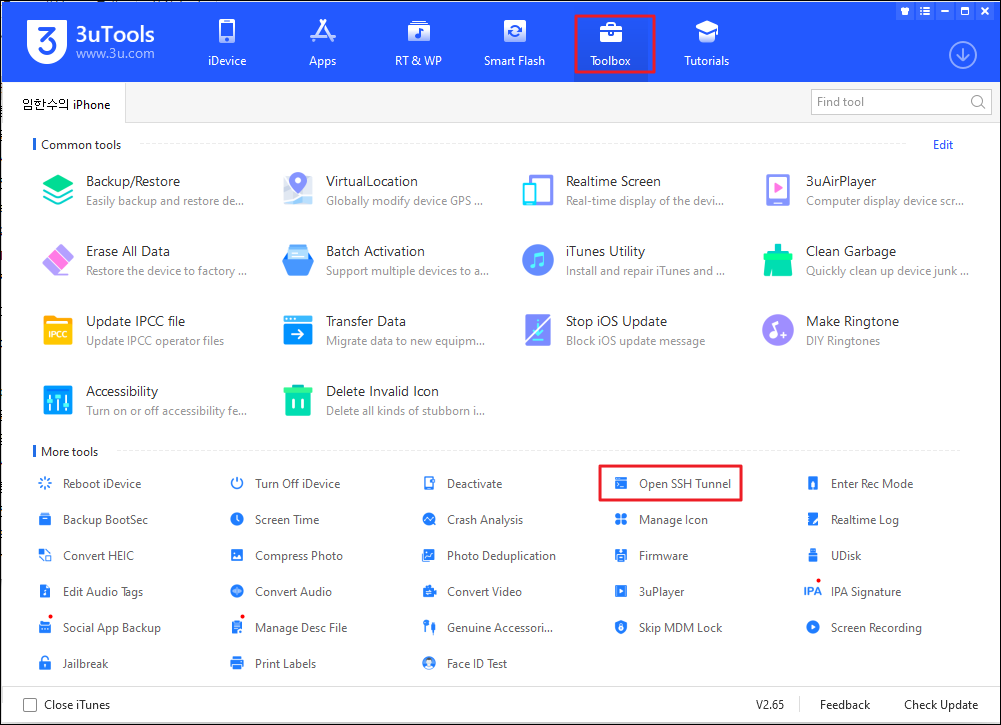The image size is (1001, 725).
Task: Open the downloads arrow button
Action: pos(962,56)
